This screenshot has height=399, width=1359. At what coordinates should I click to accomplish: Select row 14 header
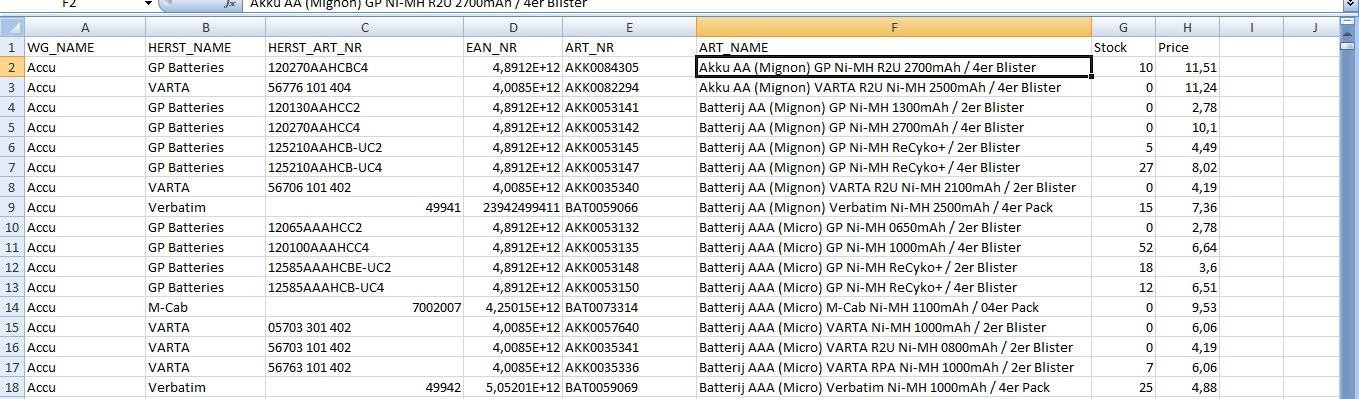coord(12,307)
